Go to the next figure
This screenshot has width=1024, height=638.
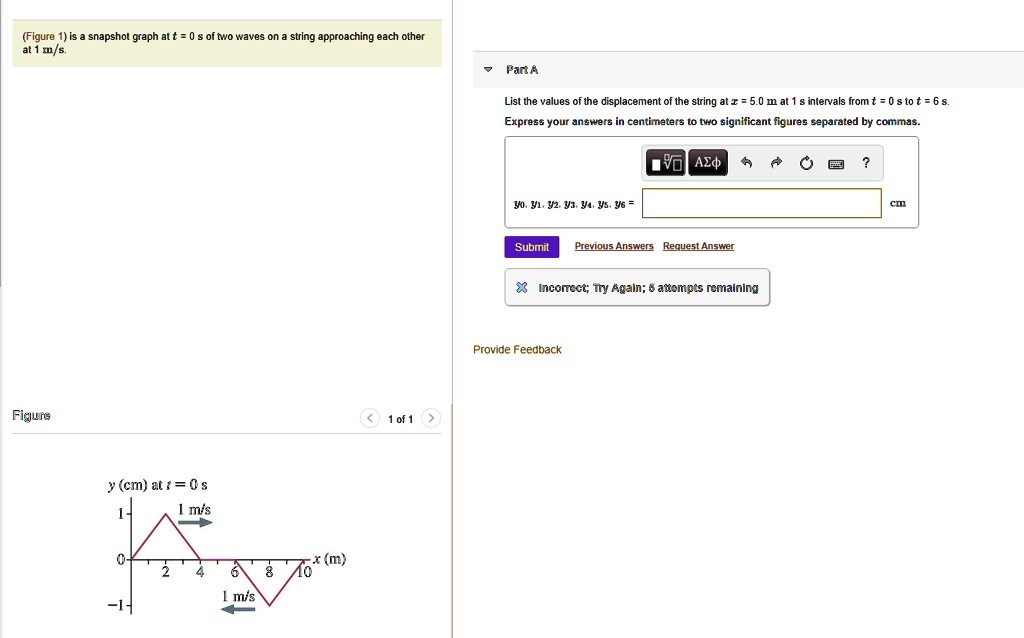click(x=431, y=418)
